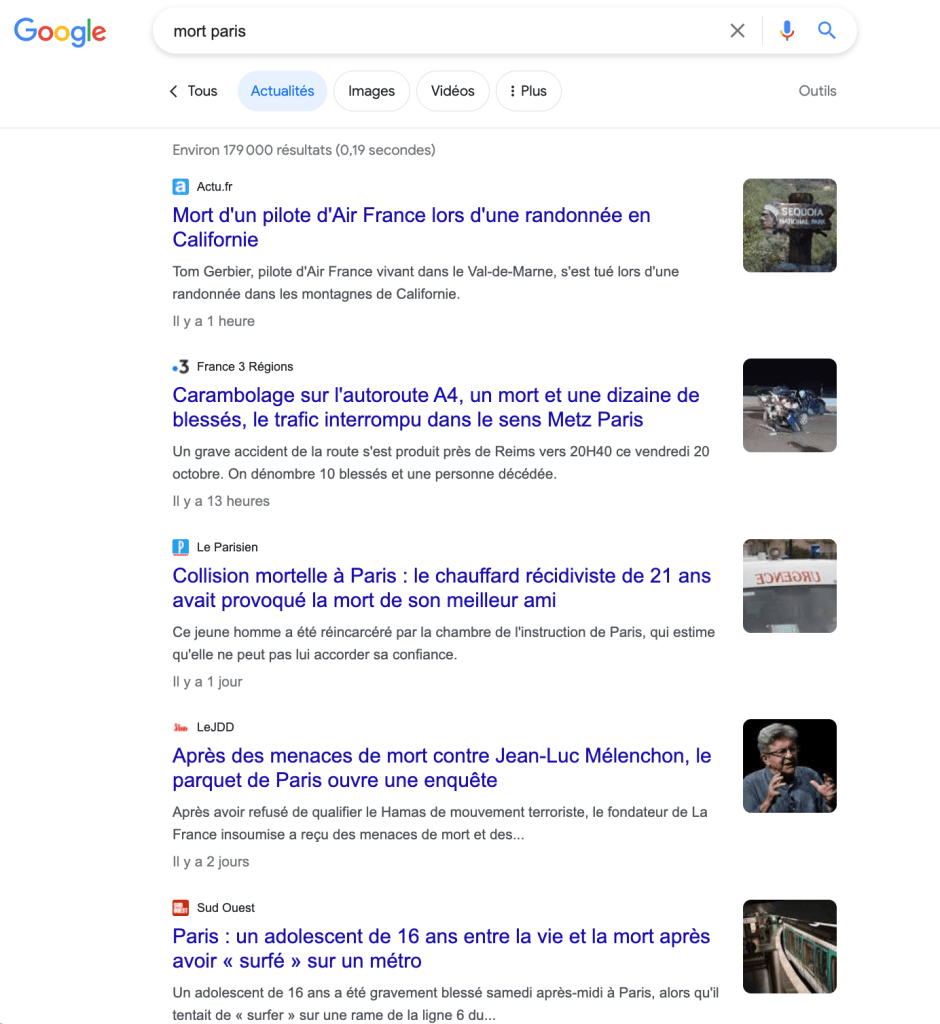
Task: Click the Sequoia National Park sign thumbnail
Action: (x=789, y=225)
